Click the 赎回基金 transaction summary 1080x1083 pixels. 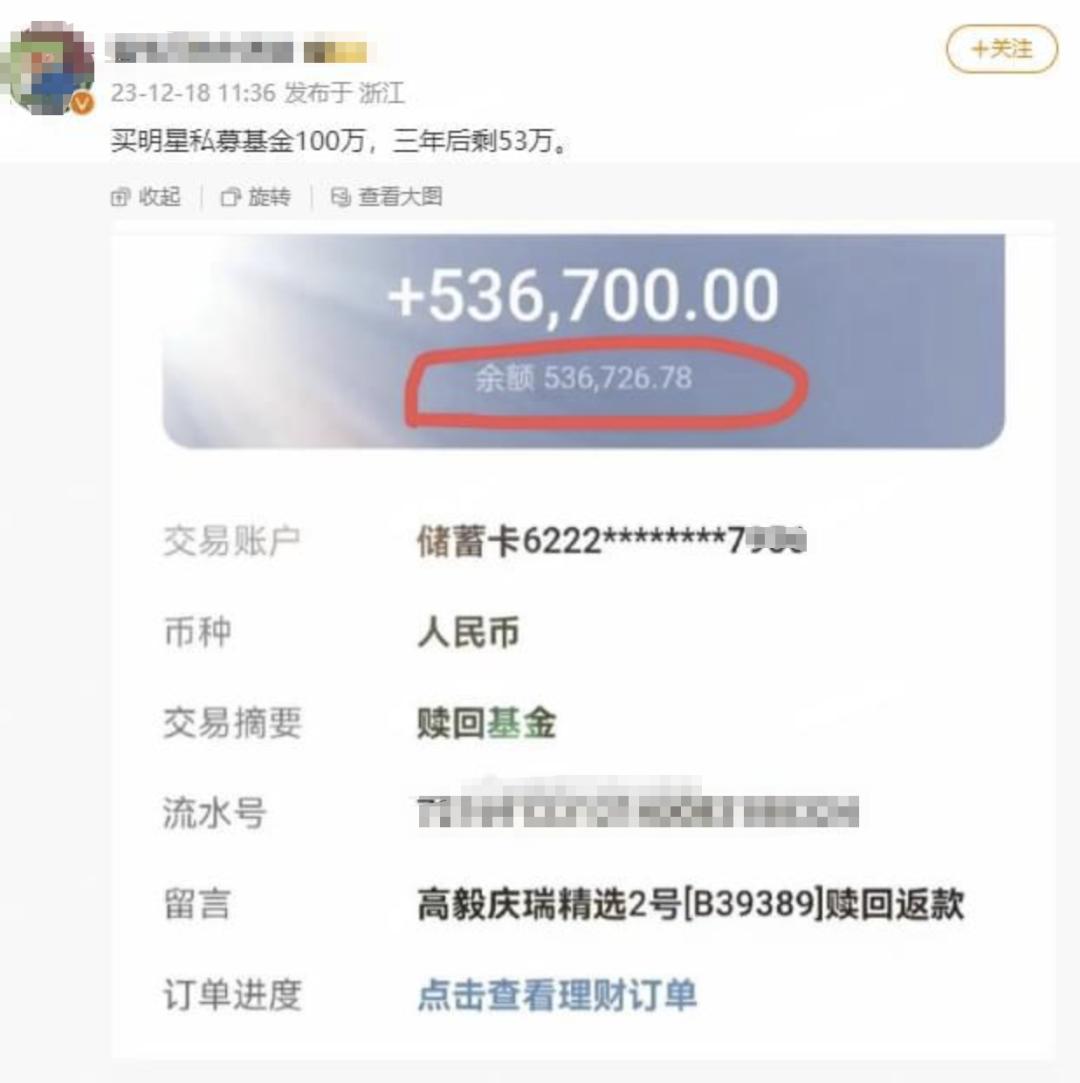pos(487,722)
